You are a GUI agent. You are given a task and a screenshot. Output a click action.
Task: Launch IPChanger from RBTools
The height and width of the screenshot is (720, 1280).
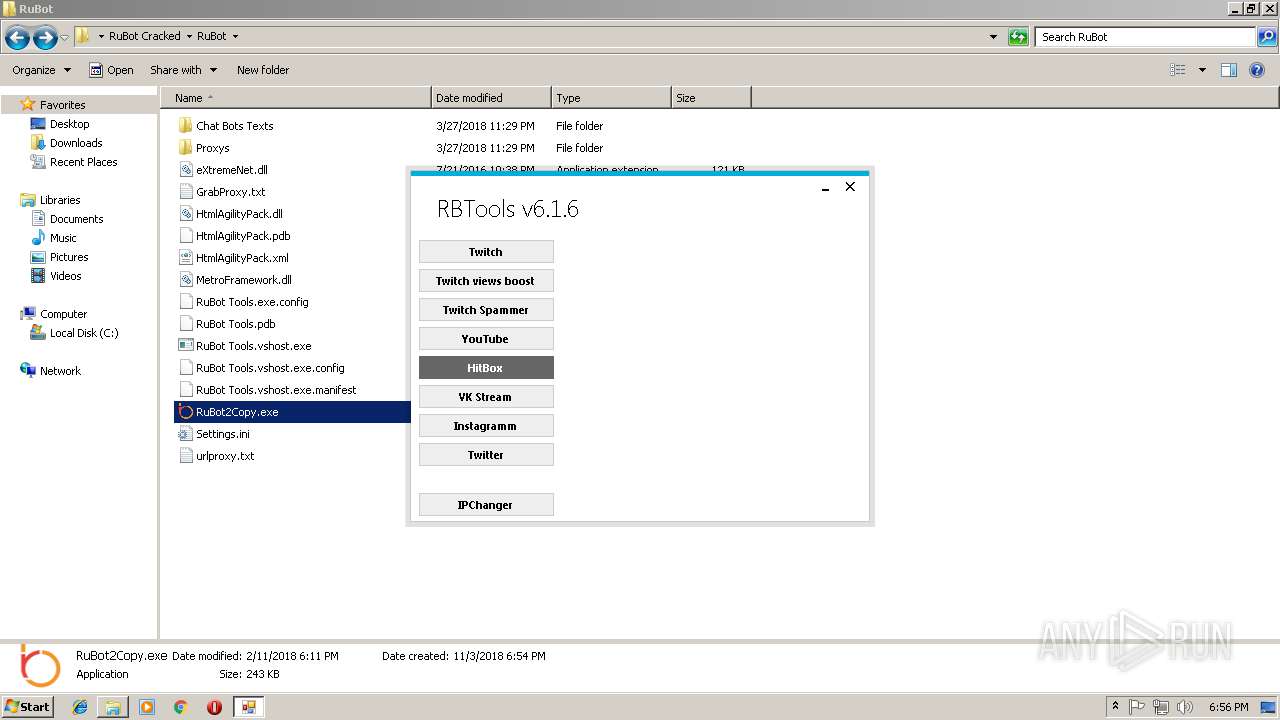point(486,505)
